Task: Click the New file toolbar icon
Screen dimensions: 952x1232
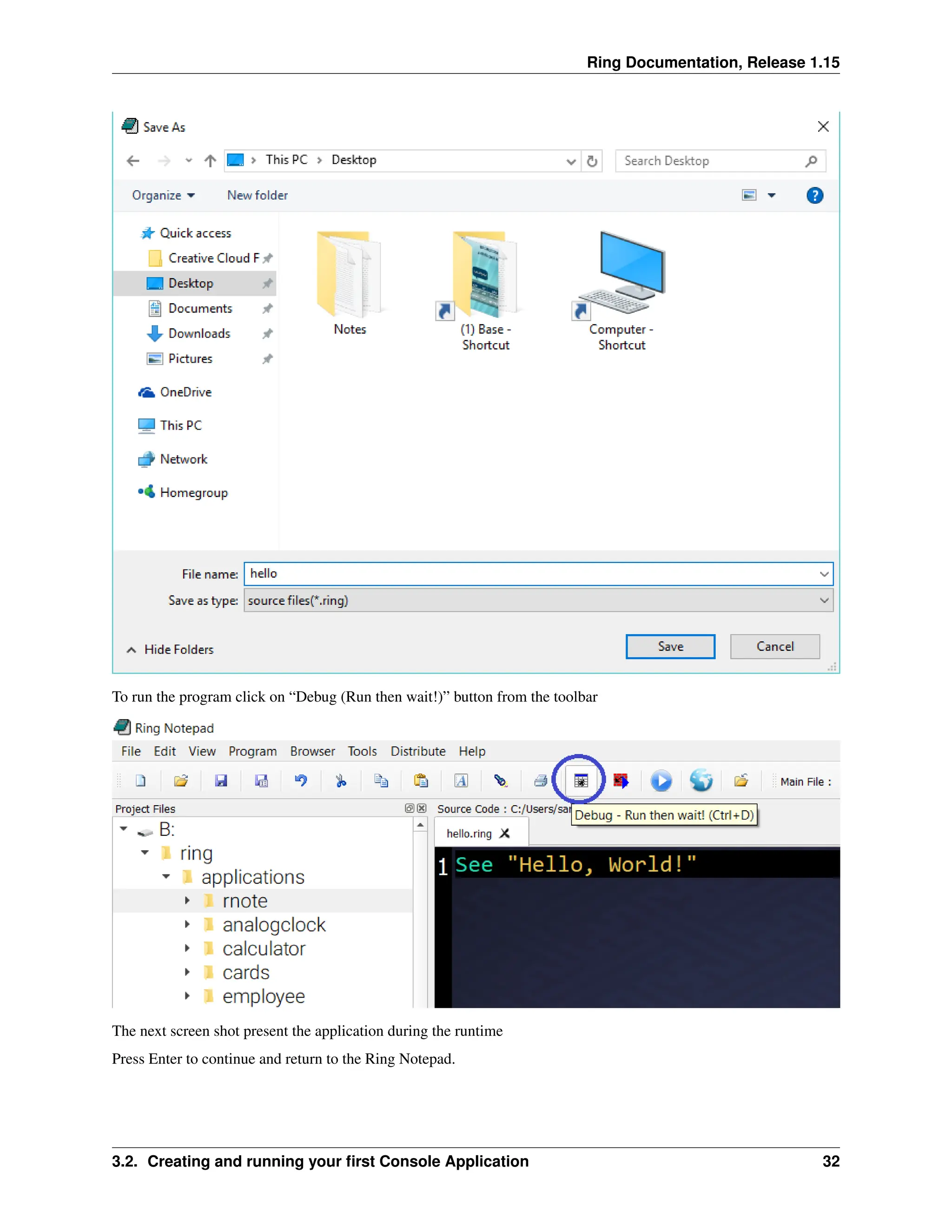Action: coord(140,781)
